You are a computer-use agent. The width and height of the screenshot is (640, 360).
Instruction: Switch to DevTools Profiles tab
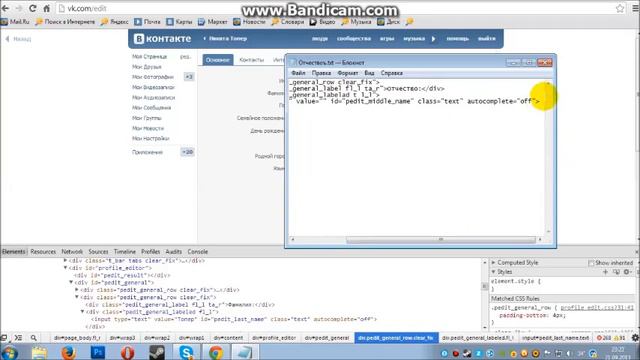tap(151, 251)
